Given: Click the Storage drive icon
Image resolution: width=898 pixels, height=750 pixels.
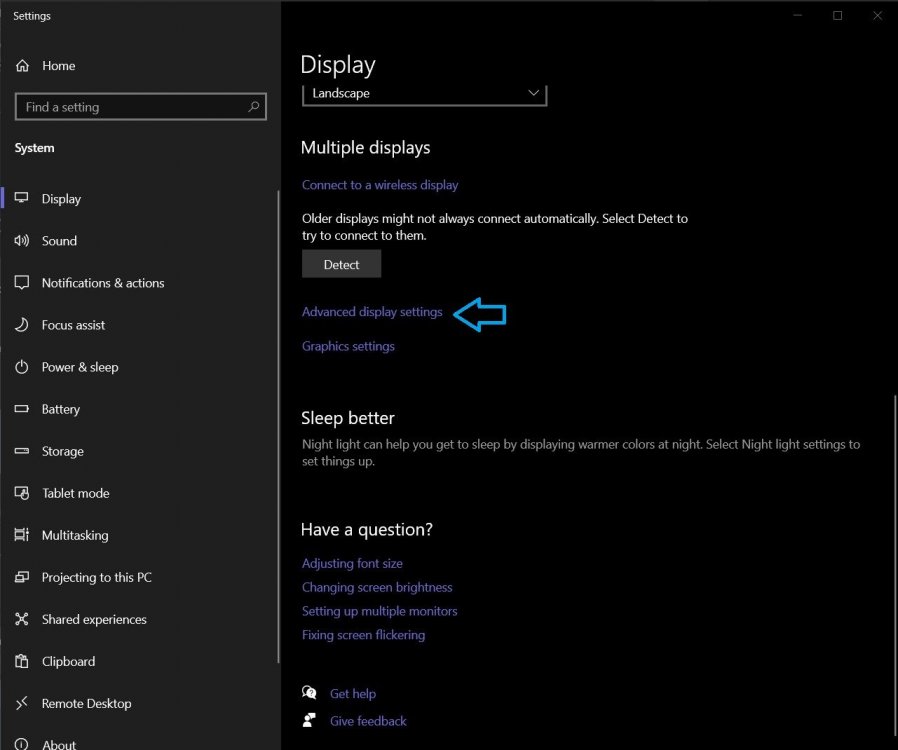Looking at the screenshot, I should (22, 451).
